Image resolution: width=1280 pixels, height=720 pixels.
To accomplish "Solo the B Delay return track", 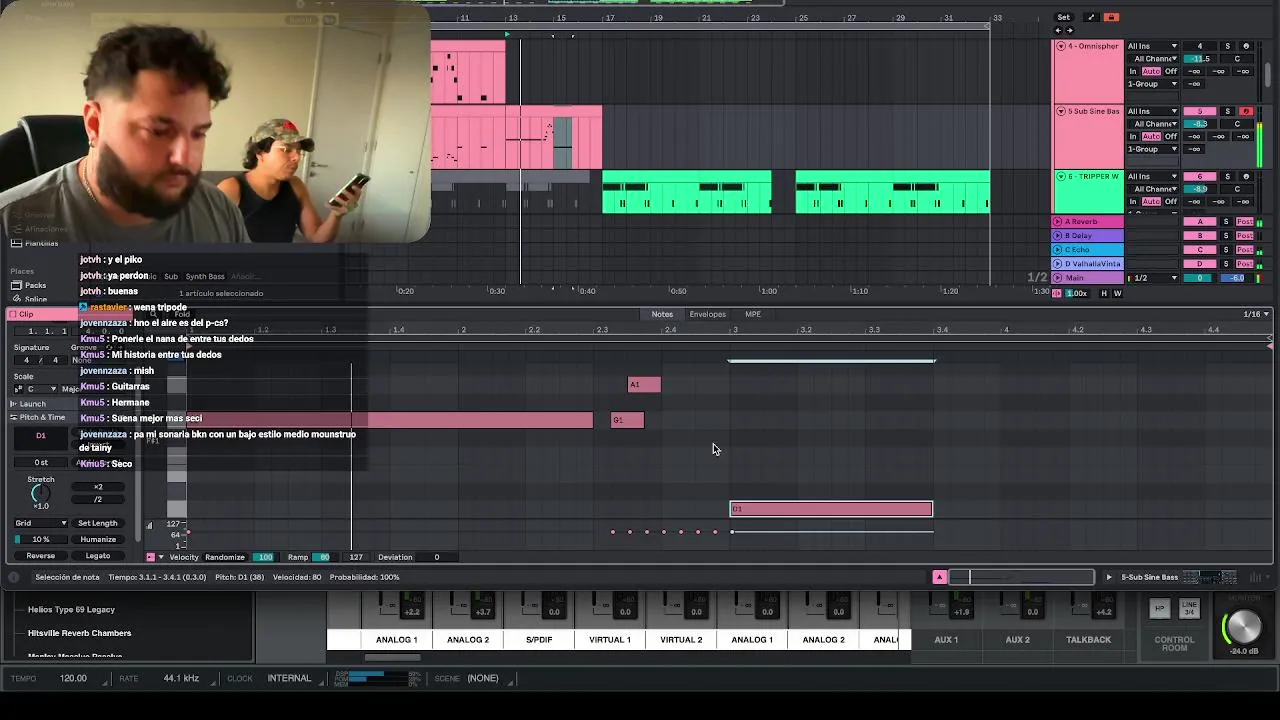I will 1226,235.
